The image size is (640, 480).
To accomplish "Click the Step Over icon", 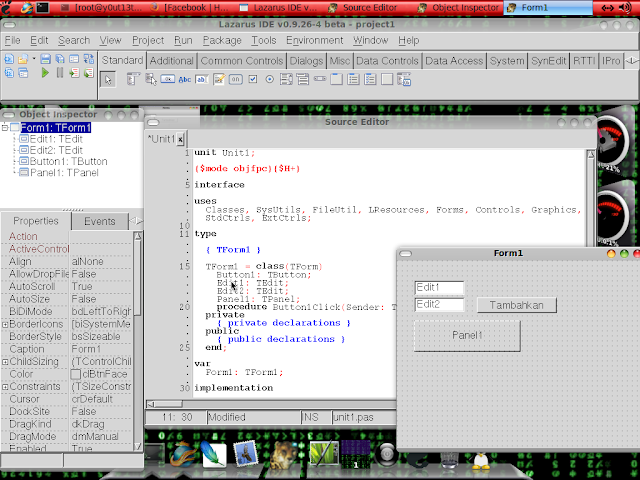I will (89, 73).
